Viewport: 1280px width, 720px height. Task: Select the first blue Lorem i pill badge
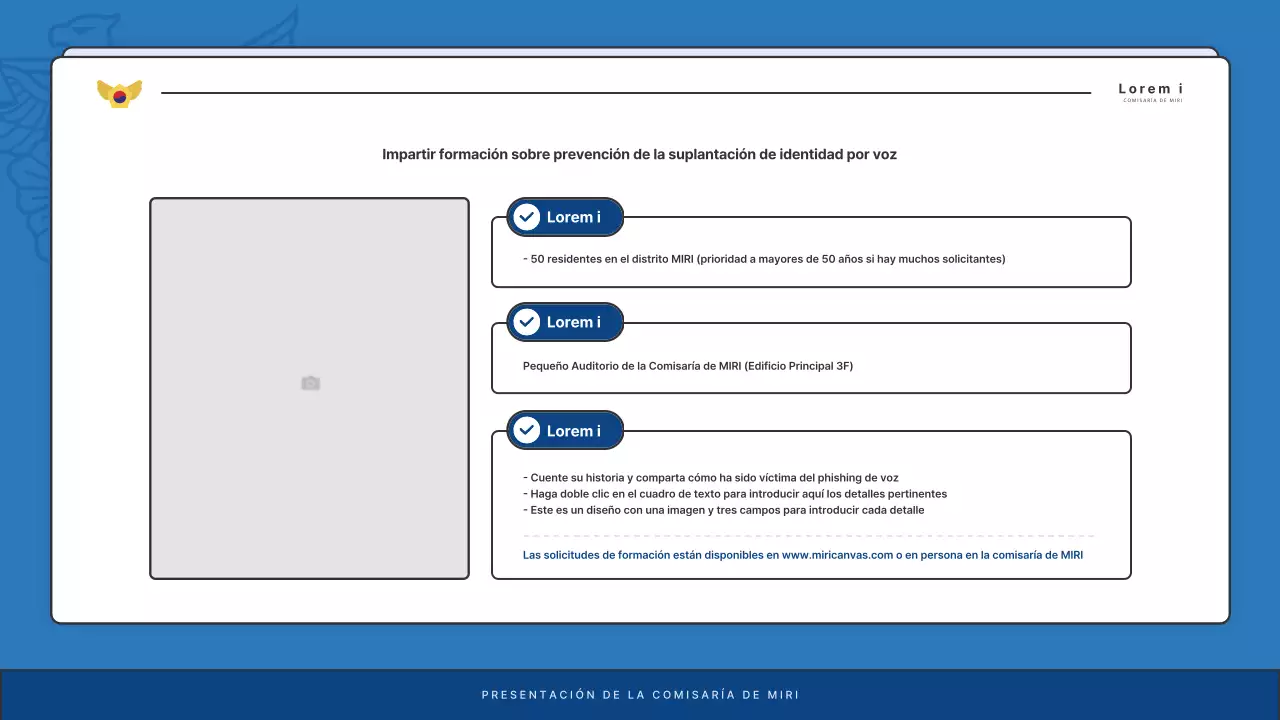[x=565, y=217]
